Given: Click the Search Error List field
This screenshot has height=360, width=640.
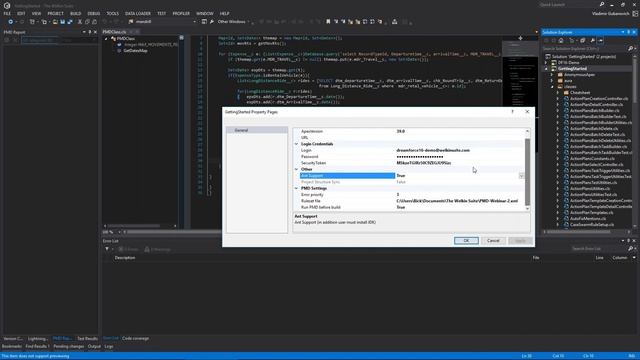Looking at the screenshot, I should (599, 249).
